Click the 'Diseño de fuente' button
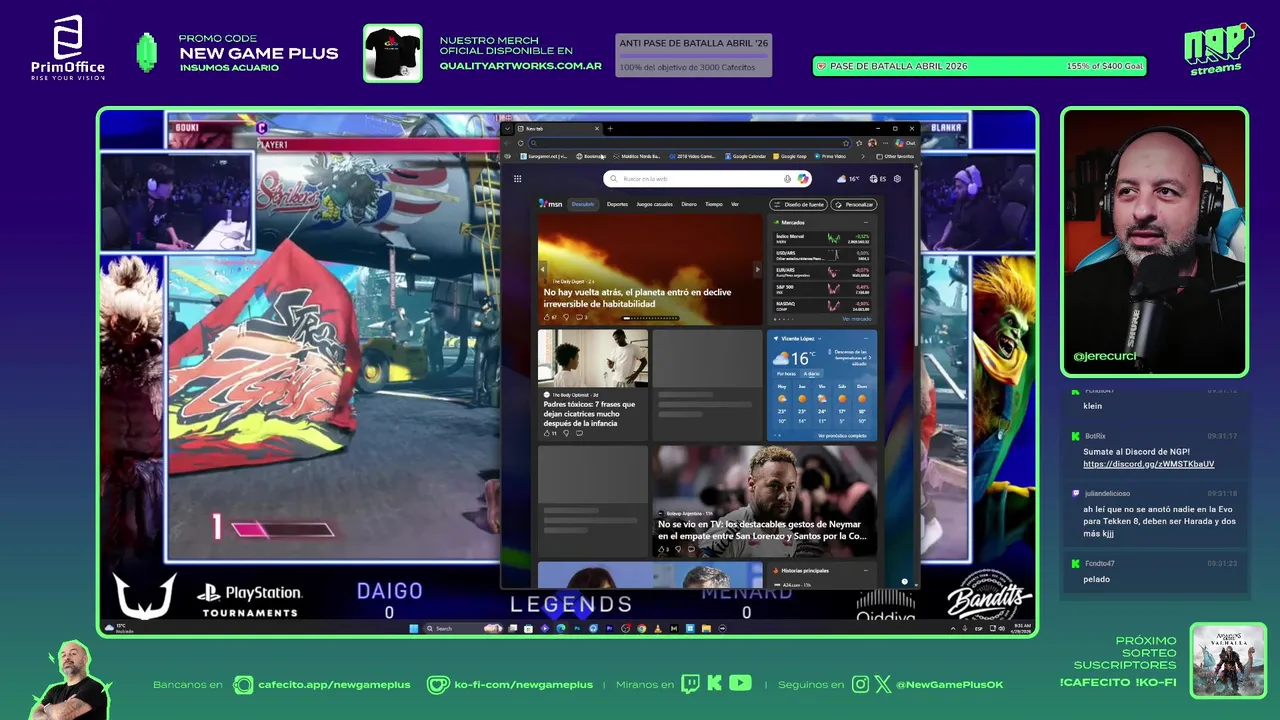 [x=798, y=204]
